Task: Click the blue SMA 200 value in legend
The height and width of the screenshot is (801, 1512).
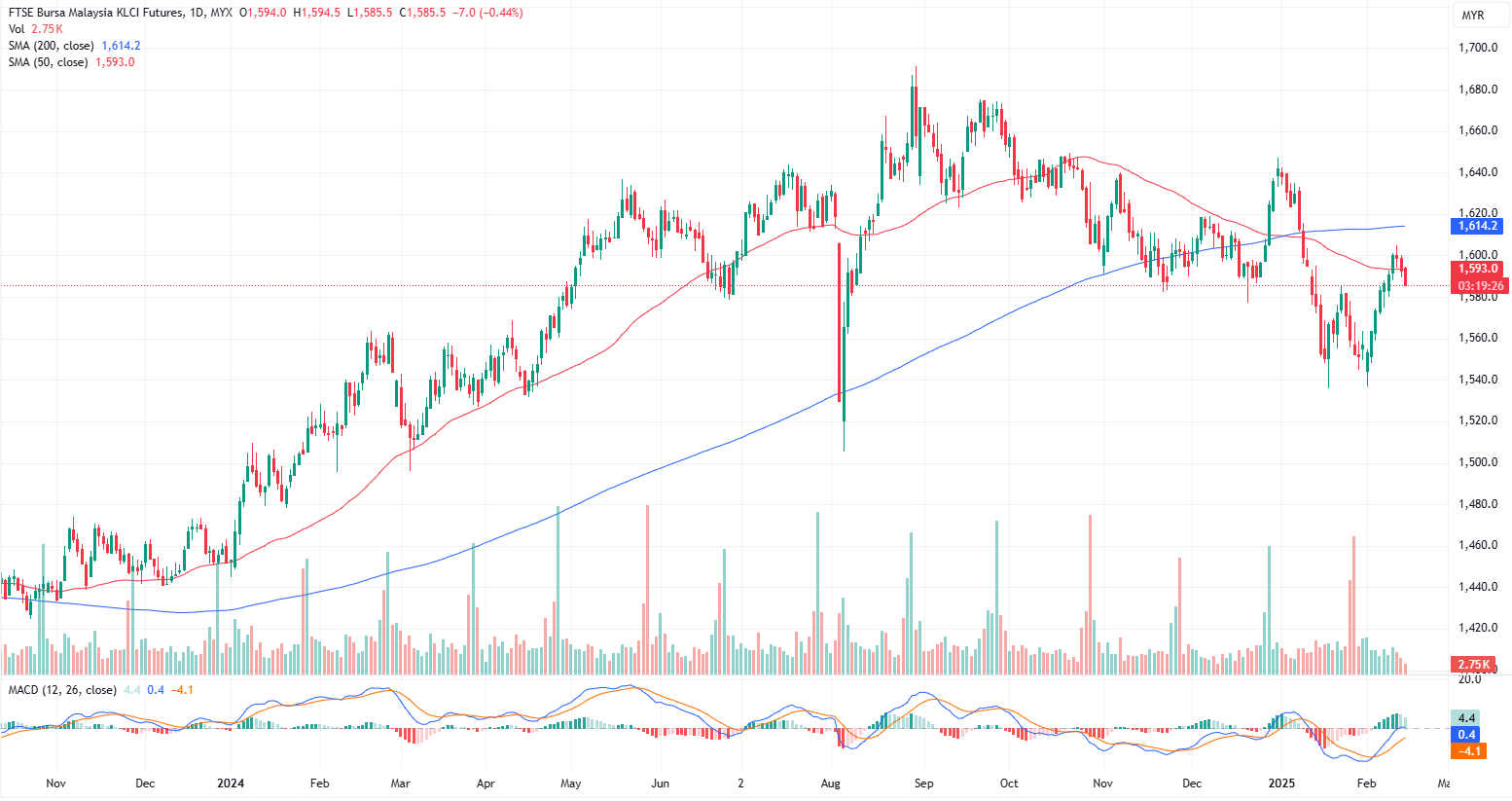Action: click(x=121, y=46)
